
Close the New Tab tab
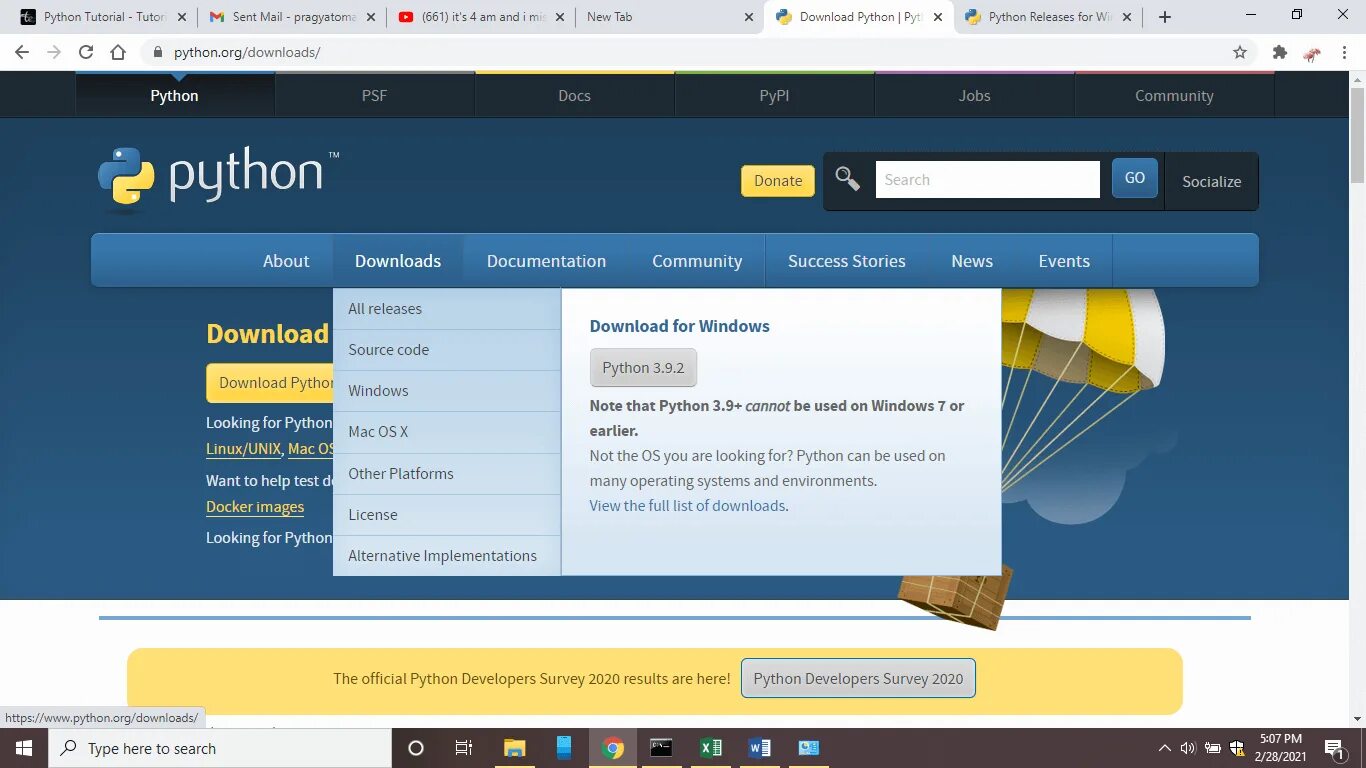(x=750, y=17)
